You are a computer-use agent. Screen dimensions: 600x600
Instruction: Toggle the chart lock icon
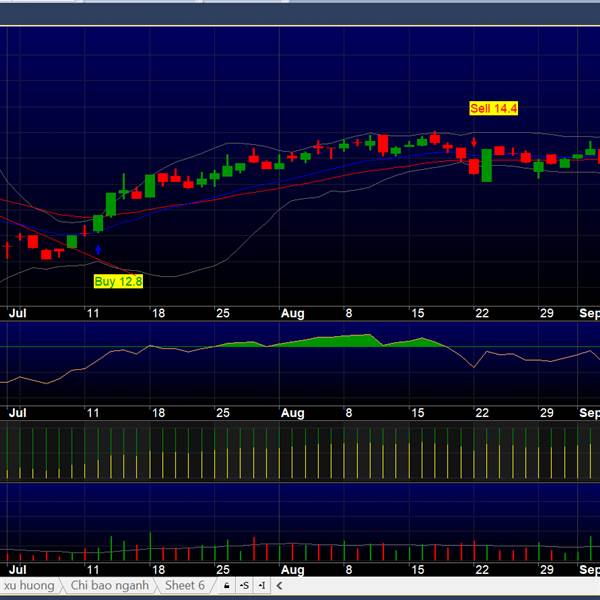point(227,585)
